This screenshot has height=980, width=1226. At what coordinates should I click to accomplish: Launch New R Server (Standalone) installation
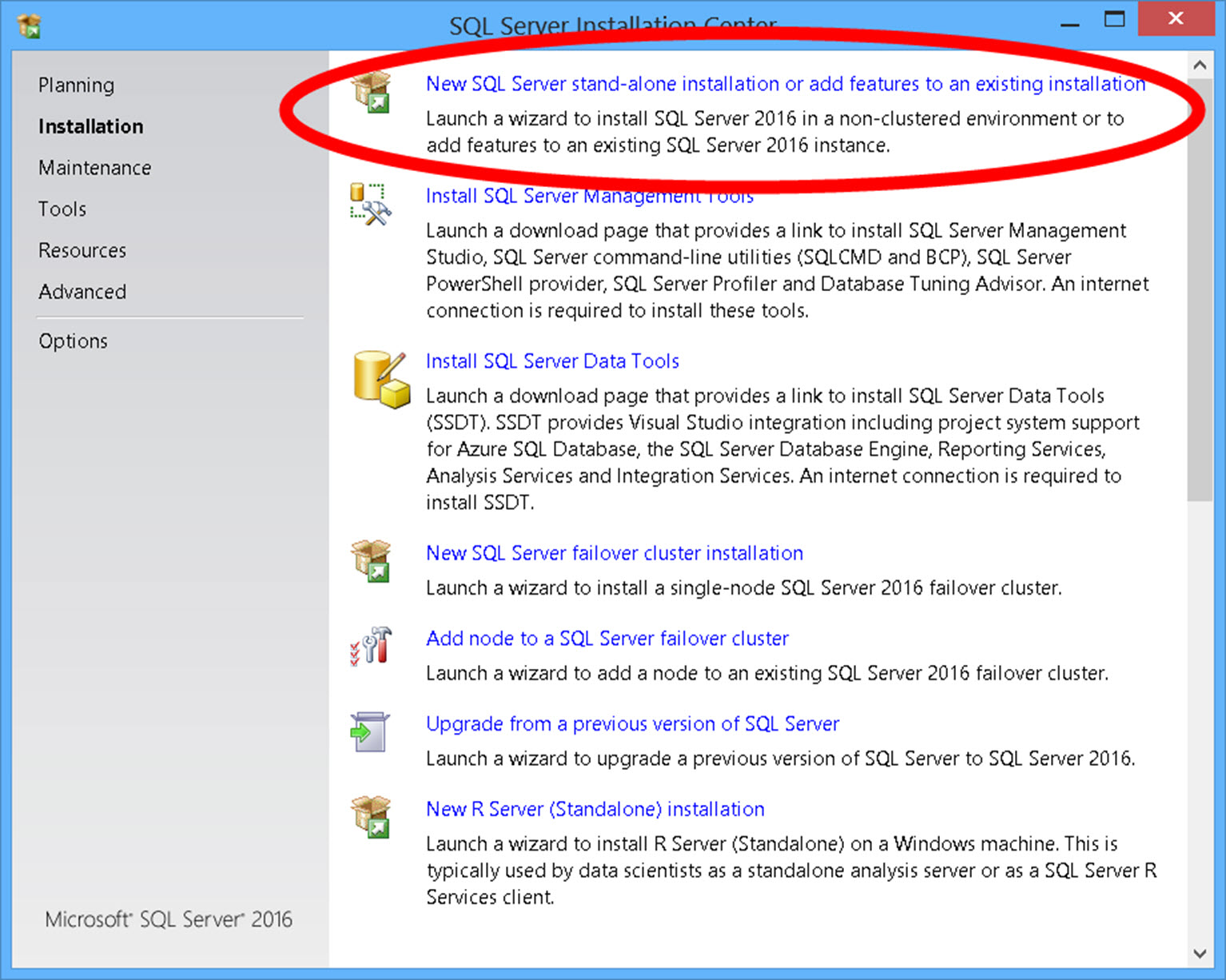point(595,810)
